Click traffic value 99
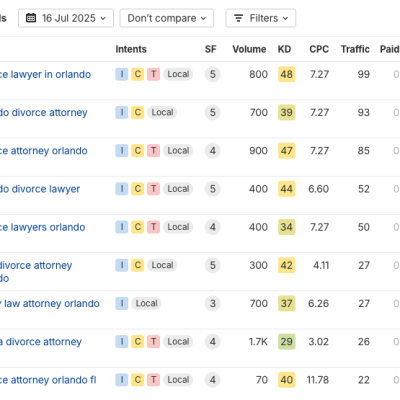The height and width of the screenshot is (400, 400). 364,74
